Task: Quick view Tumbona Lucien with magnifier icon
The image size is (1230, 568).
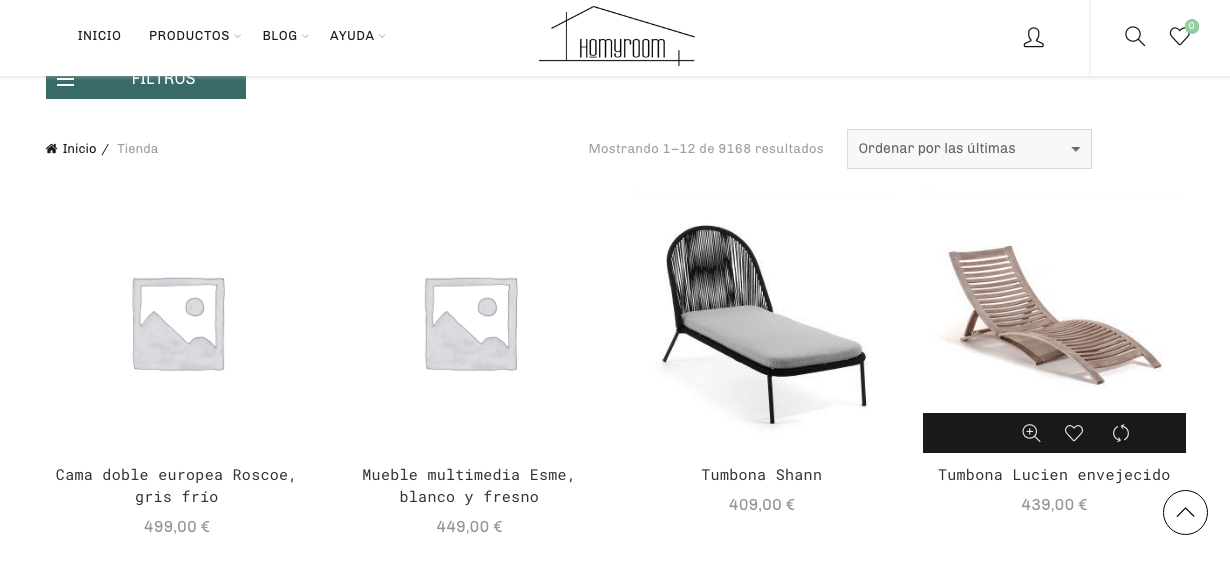Action: point(1031,433)
